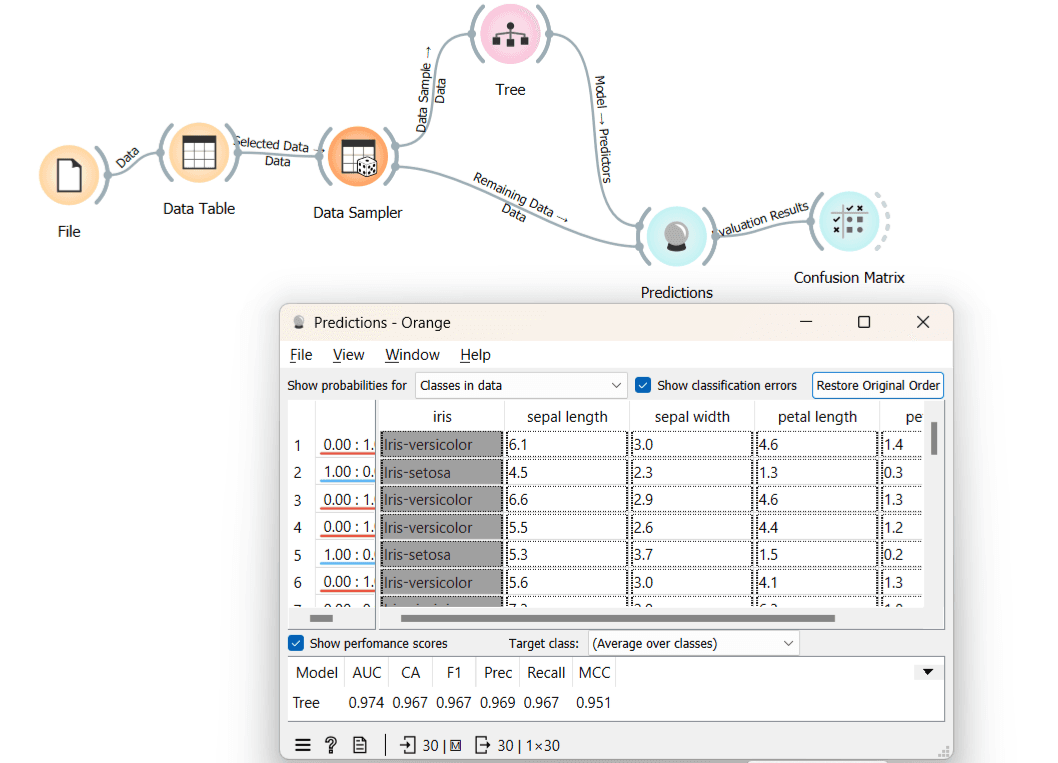Open the File widget node

[x=69, y=175]
